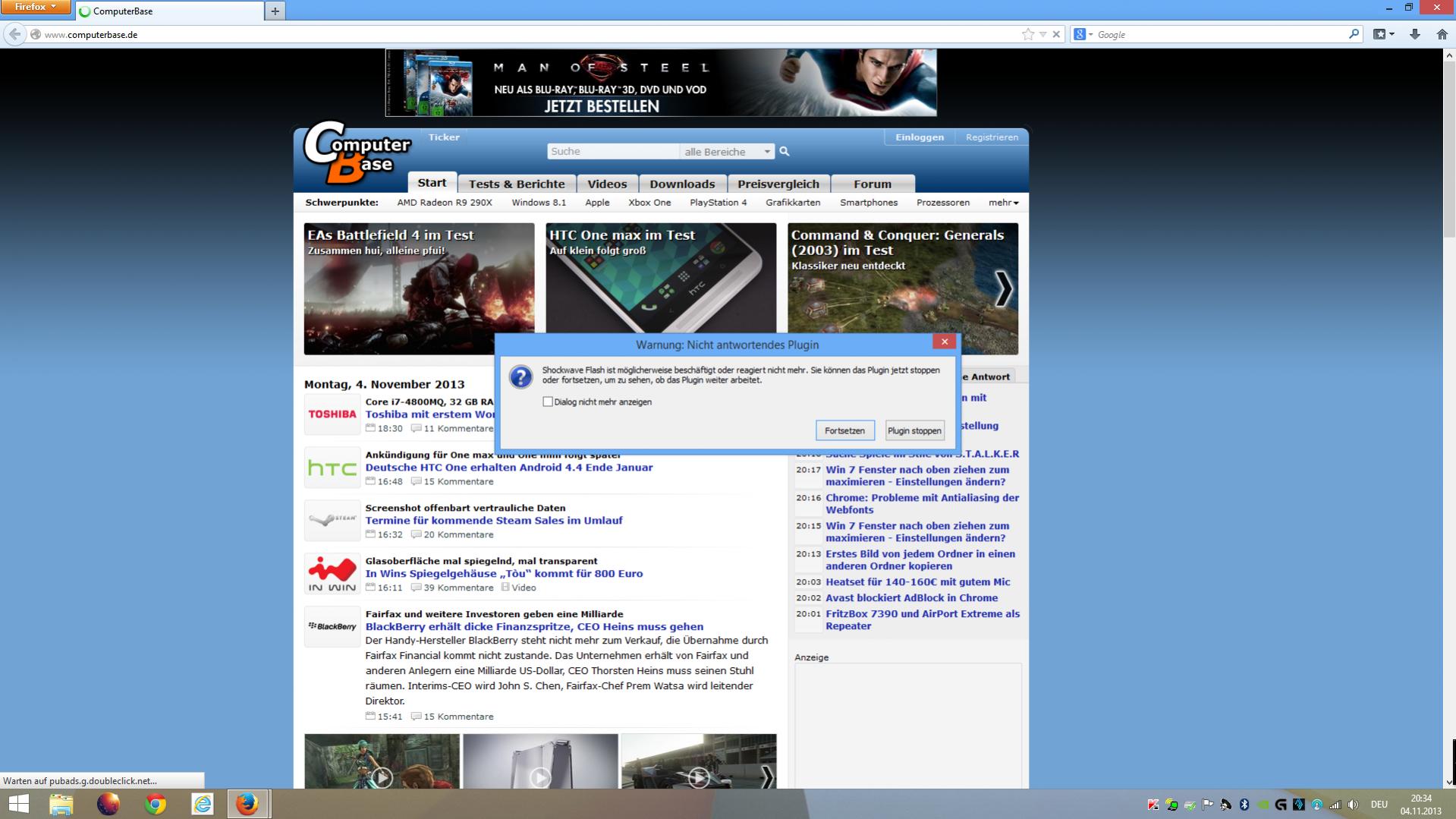Viewport: 1456px width, 819px height.
Task: Close the plugin warning dialog with red X
Action: click(945, 342)
